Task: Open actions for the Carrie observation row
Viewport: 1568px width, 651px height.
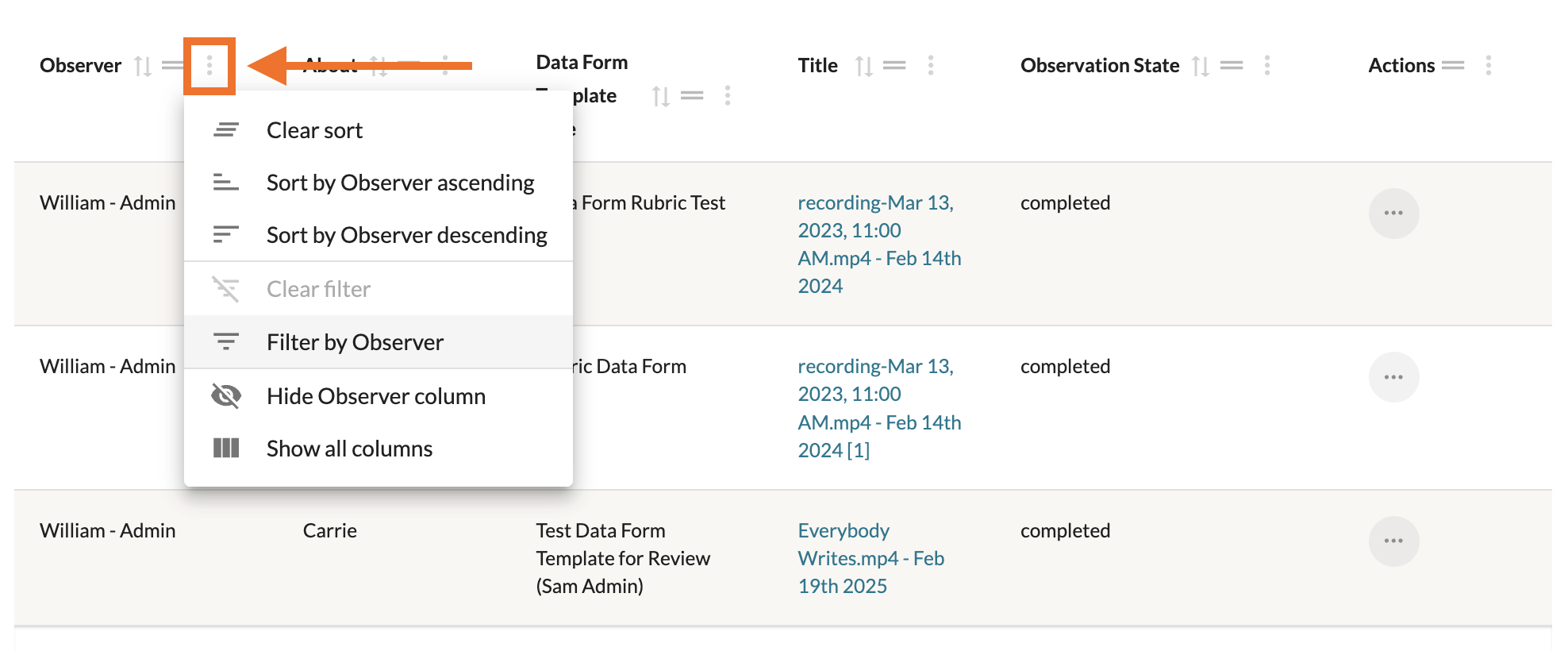Action: click(1393, 541)
